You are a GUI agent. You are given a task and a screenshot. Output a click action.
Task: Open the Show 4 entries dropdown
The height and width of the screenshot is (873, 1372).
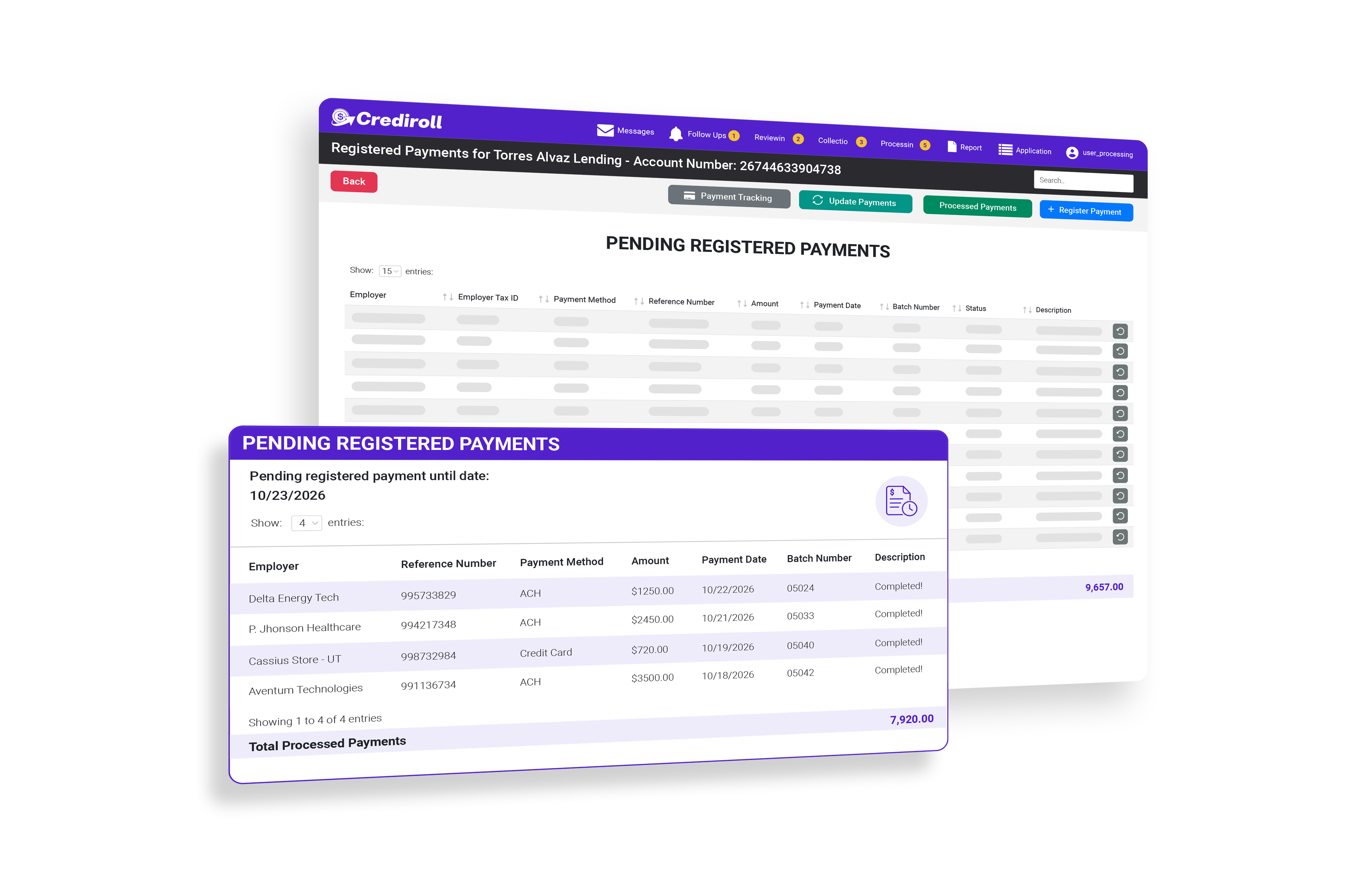point(306,523)
